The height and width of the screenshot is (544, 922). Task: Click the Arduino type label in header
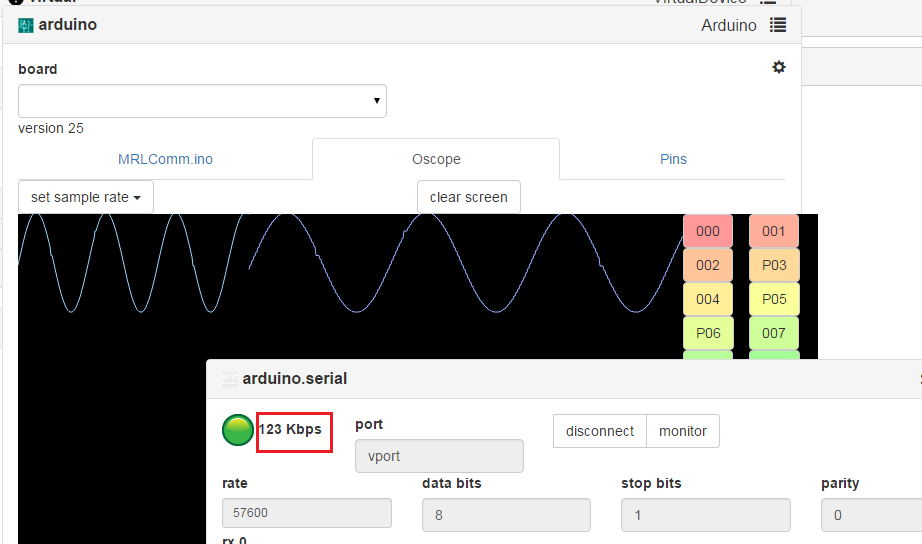coord(729,25)
